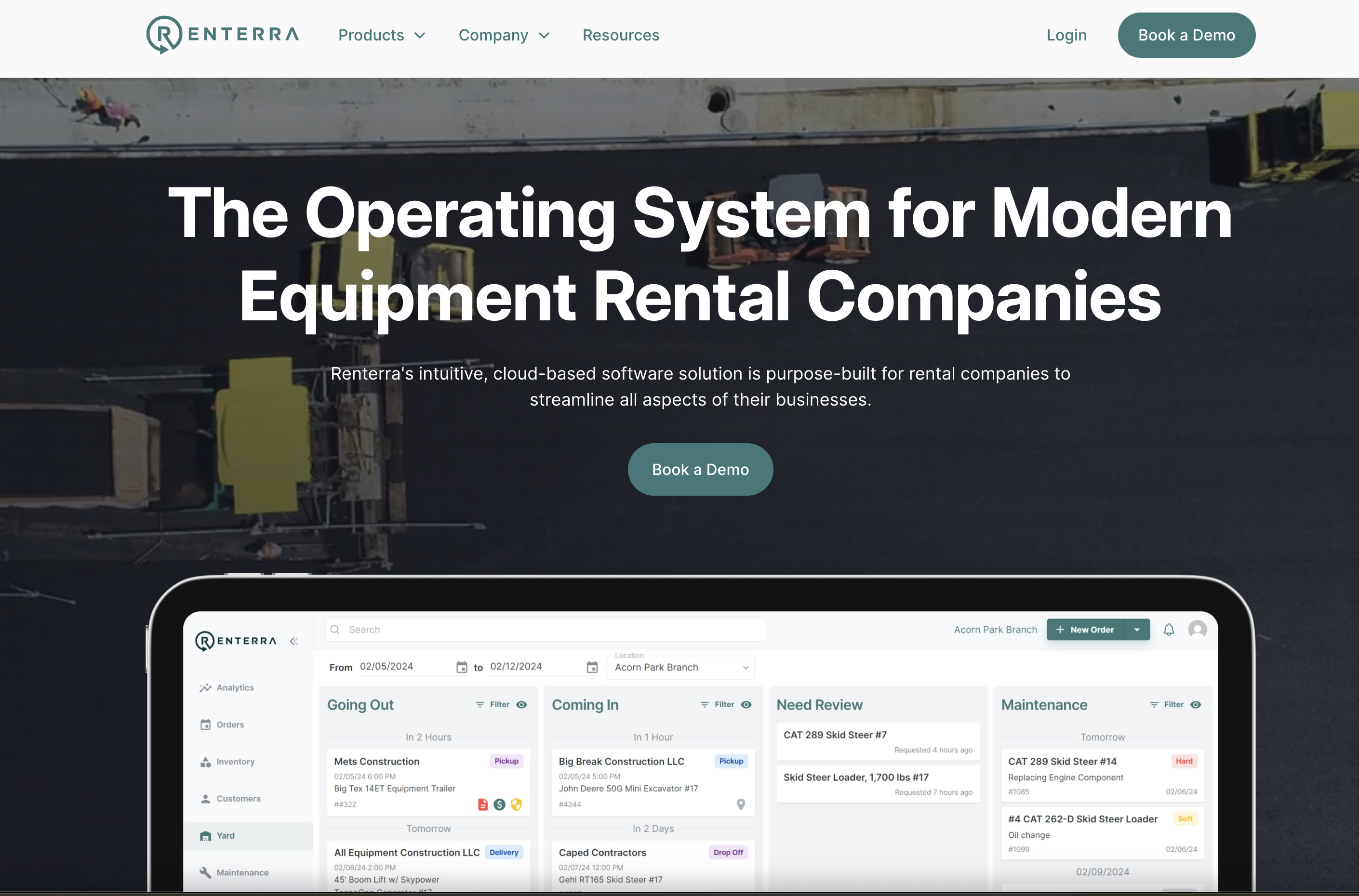Image resolution: width=1359 pixels, height=896 pixels.
Task: Click the Going Out column heading
Action: (360, 705)
